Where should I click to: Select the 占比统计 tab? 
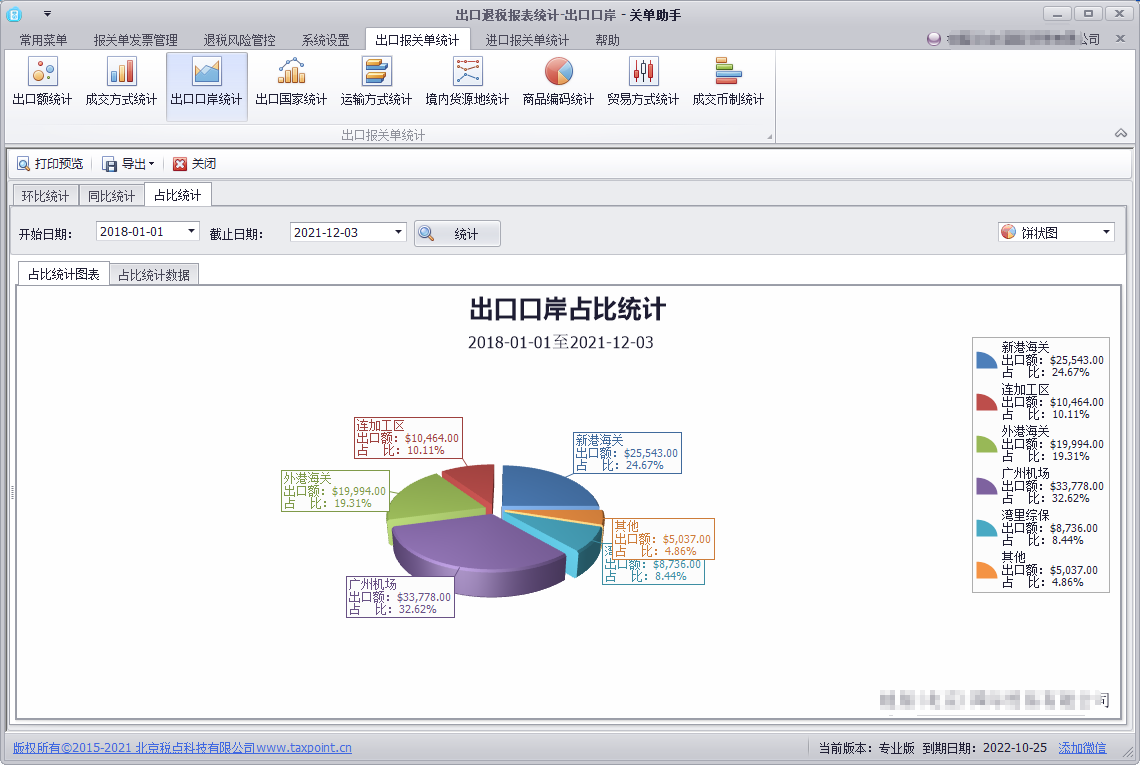click(178, 195)
